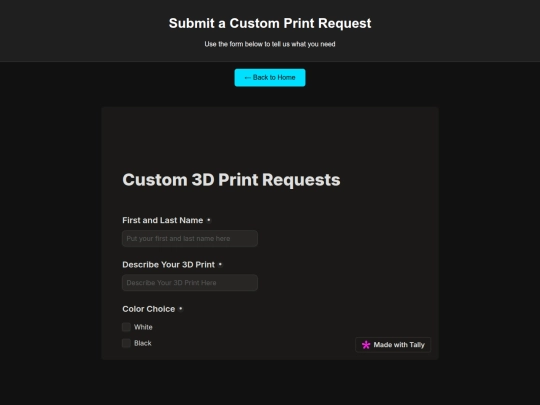This screenshot has height=405, width=540.
Task: Open the Made with Tally badge
Action: [393, 345]
